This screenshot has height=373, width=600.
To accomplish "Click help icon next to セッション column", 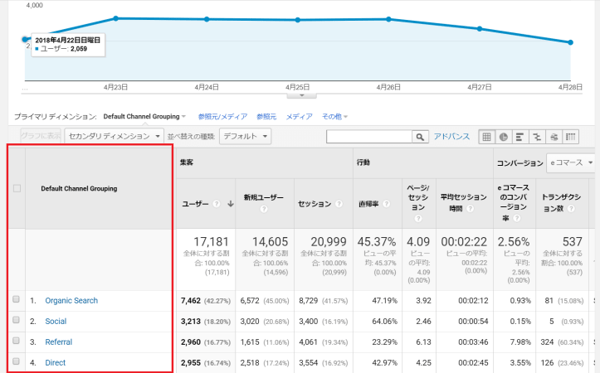I will pos(339,204).
